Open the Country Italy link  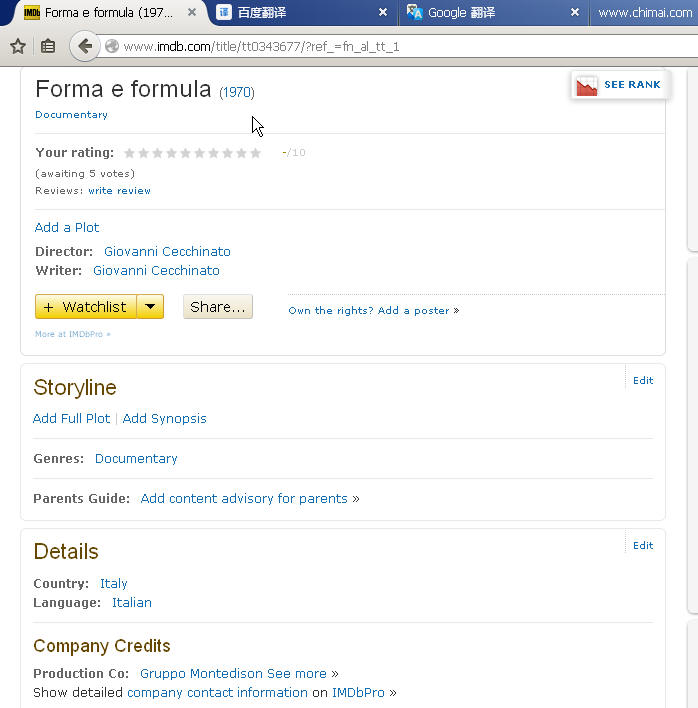[114, 583]
